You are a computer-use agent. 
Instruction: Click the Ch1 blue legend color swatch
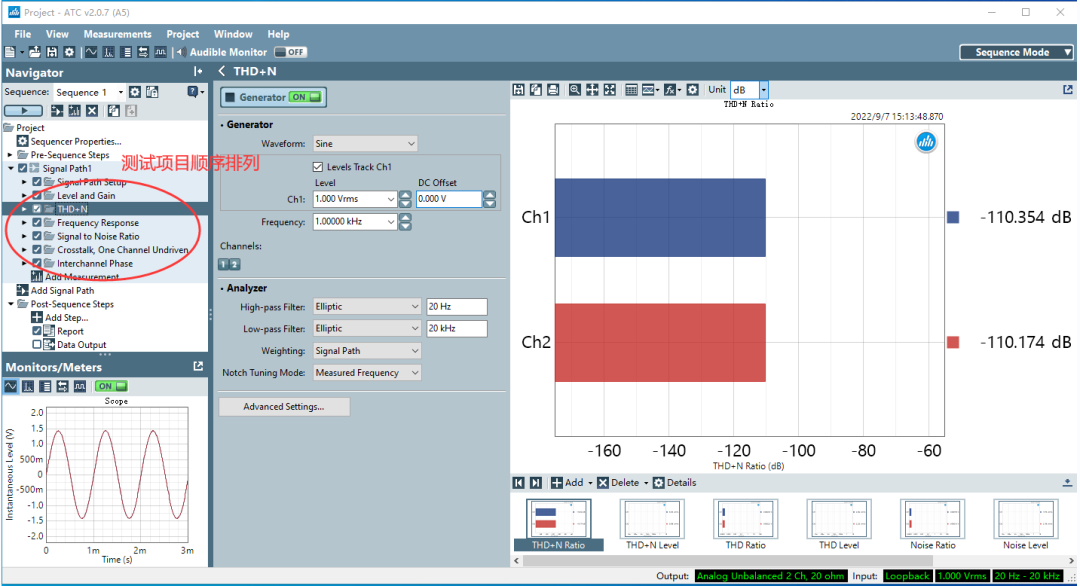[x=953, y=218]
